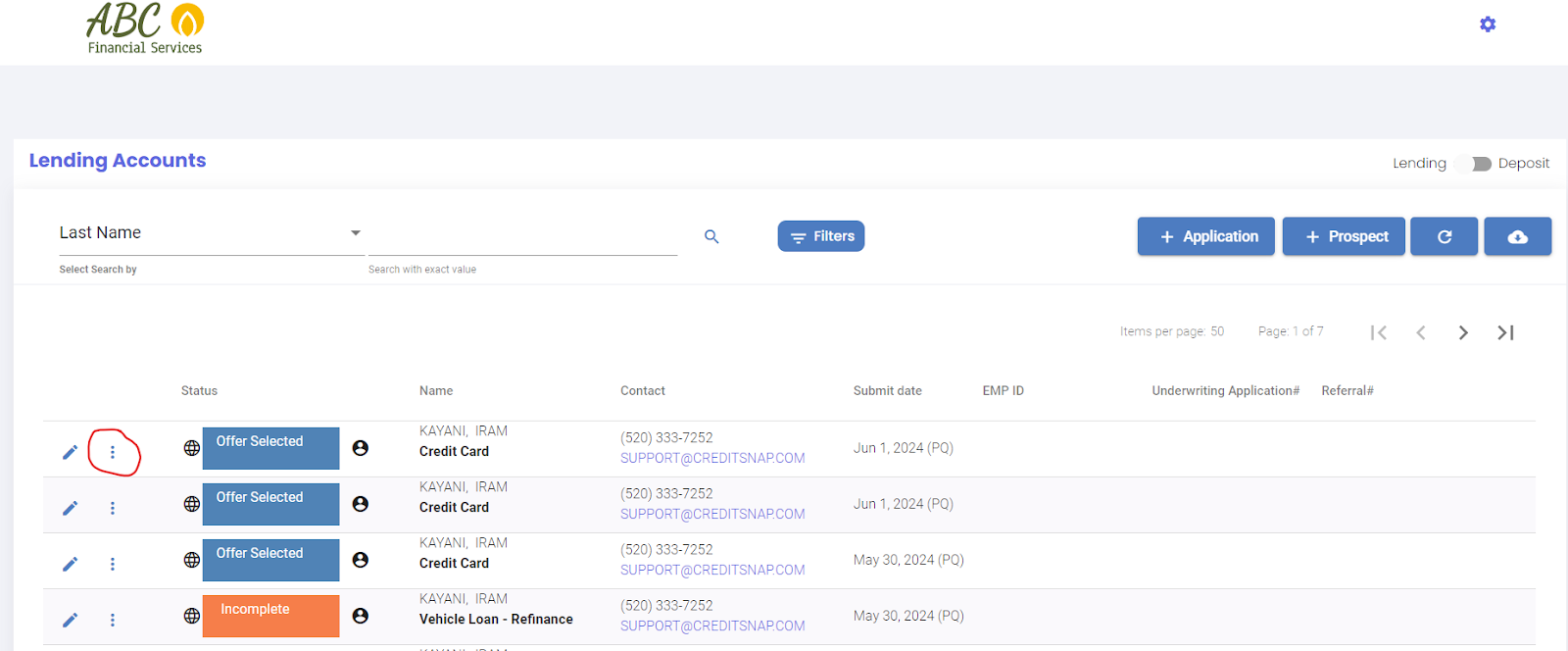This screenshot has height=651, width=1568.
Task: Click first Jun 1 row Offer Selected badge
Action: pos(270,448)
